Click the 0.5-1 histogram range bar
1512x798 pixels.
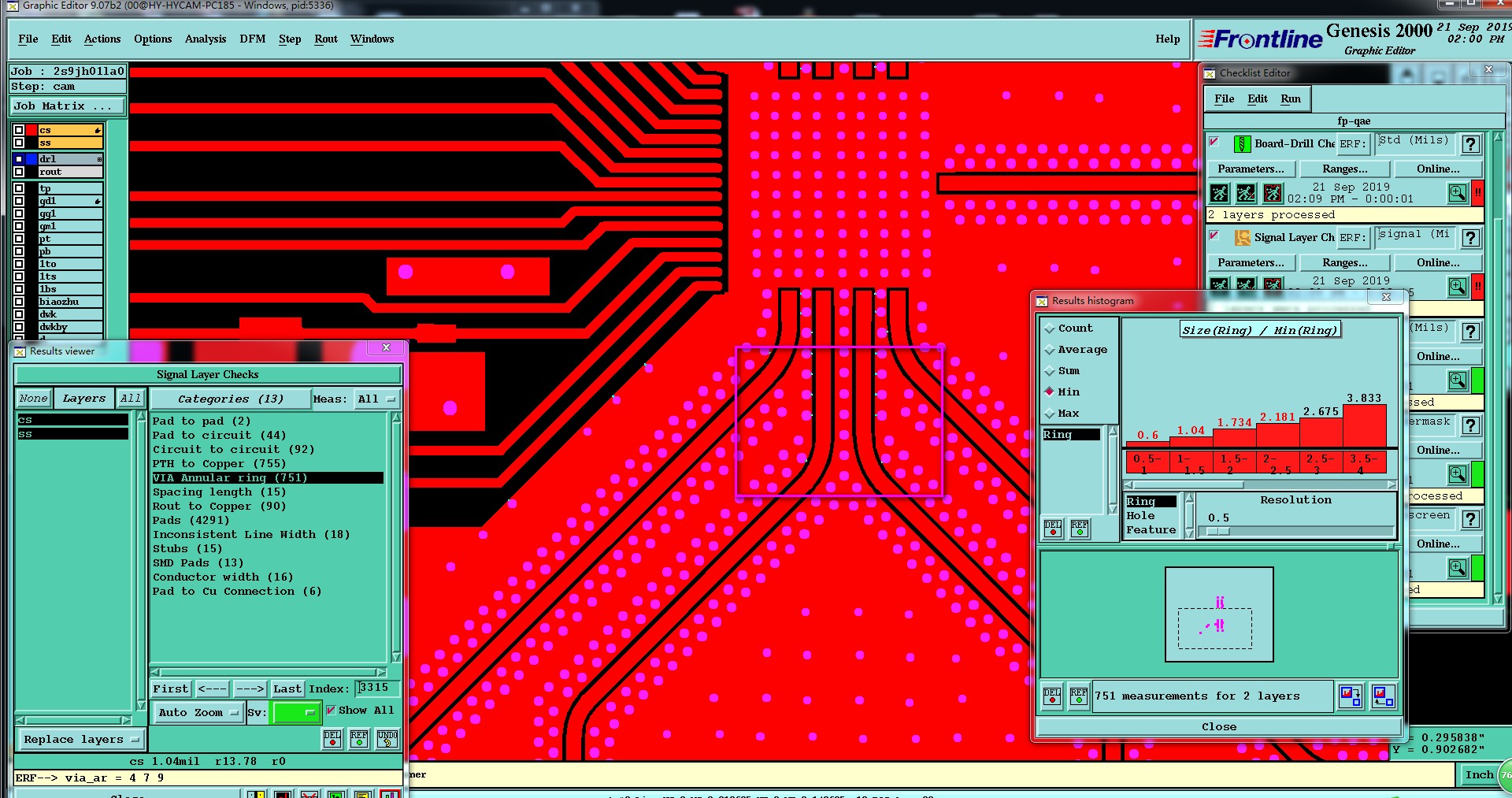tap(1147, 462)
